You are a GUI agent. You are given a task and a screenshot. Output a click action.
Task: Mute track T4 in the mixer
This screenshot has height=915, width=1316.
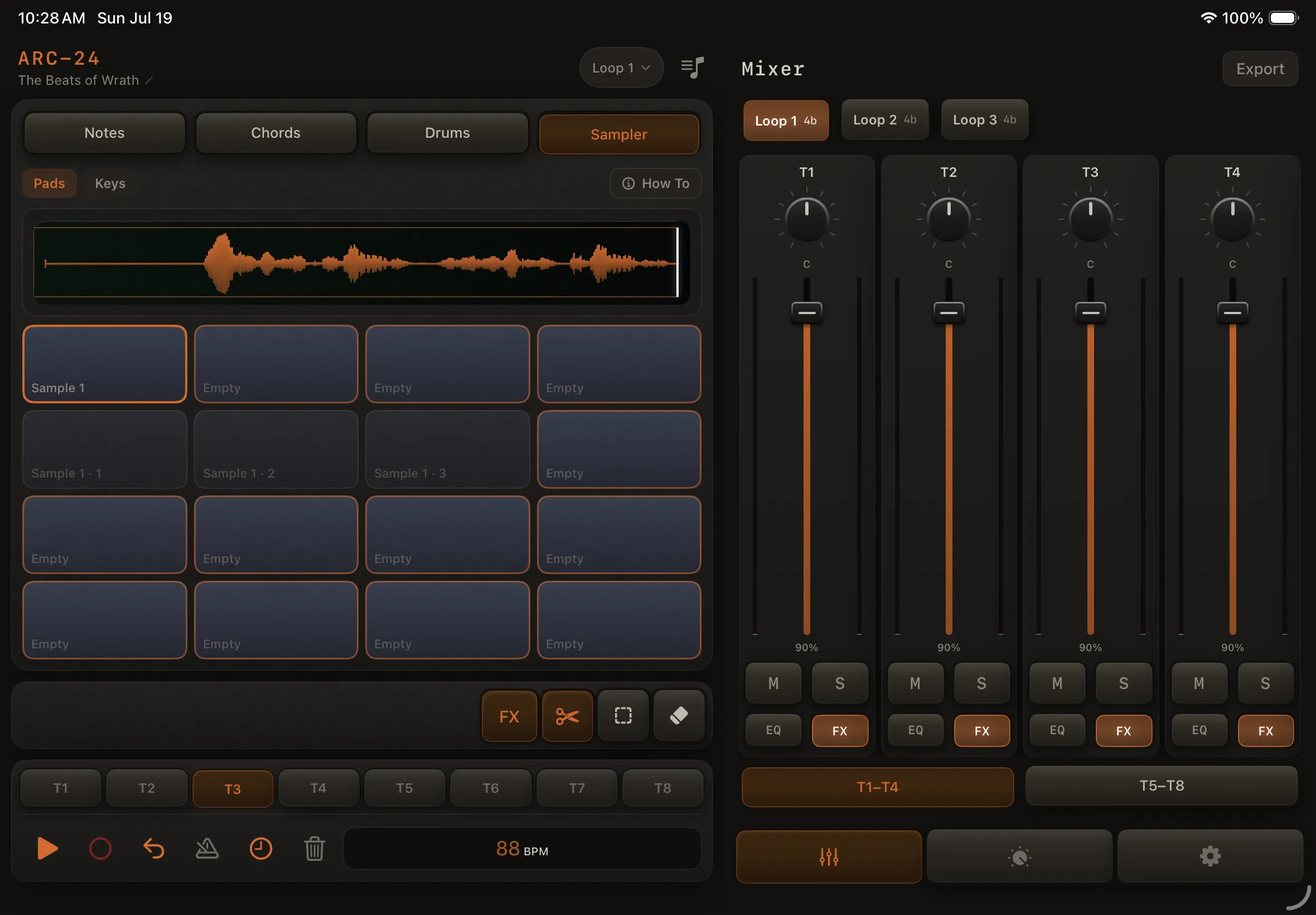point(1199,683)
